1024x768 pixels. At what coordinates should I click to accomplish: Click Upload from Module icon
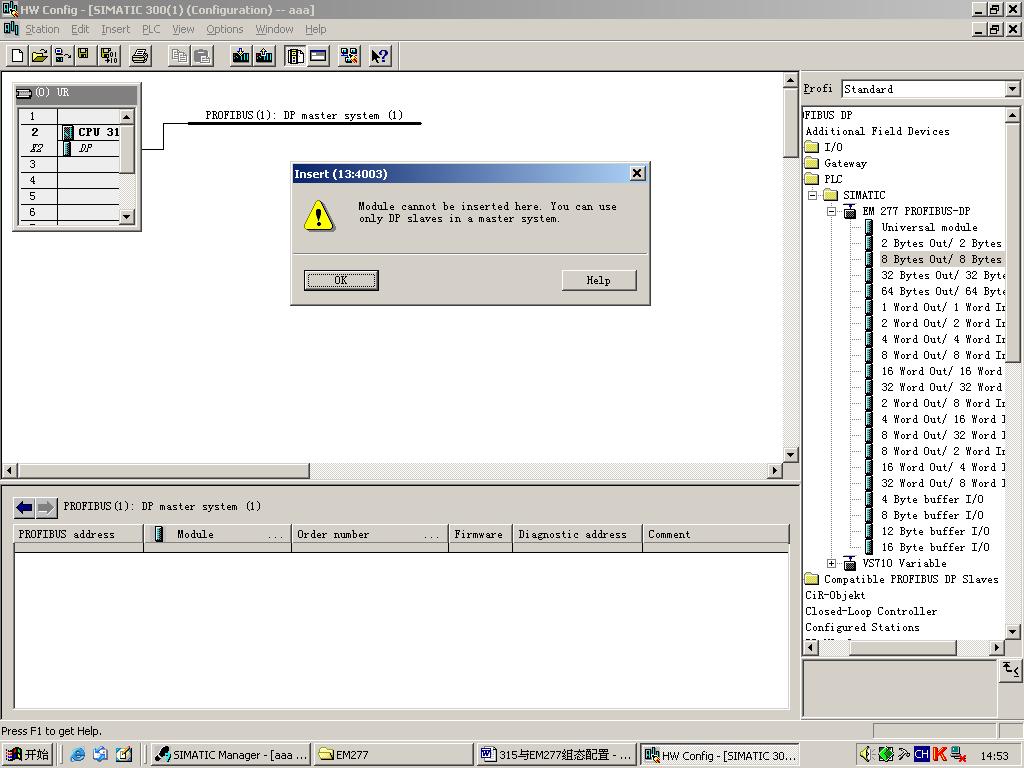264,56
